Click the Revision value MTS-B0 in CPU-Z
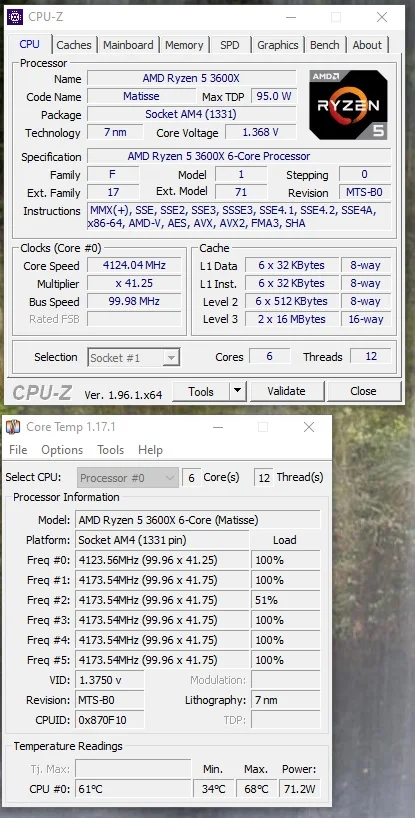Screen dimensions: 415x818 coord(364,193)
